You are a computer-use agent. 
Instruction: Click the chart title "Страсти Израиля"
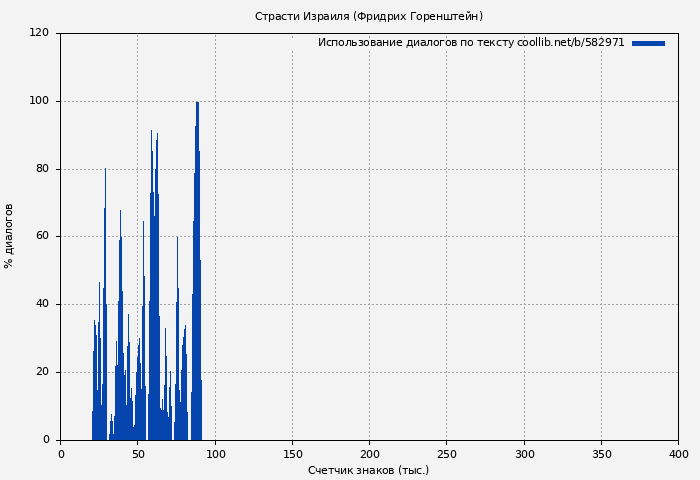point(368,16)
